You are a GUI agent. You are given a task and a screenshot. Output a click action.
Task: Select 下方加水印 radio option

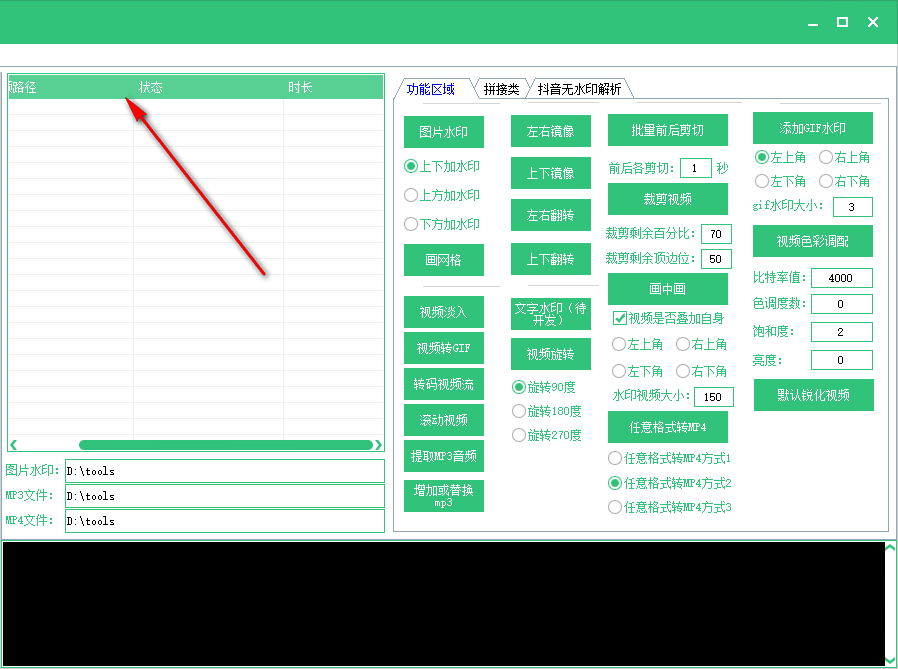442,224
